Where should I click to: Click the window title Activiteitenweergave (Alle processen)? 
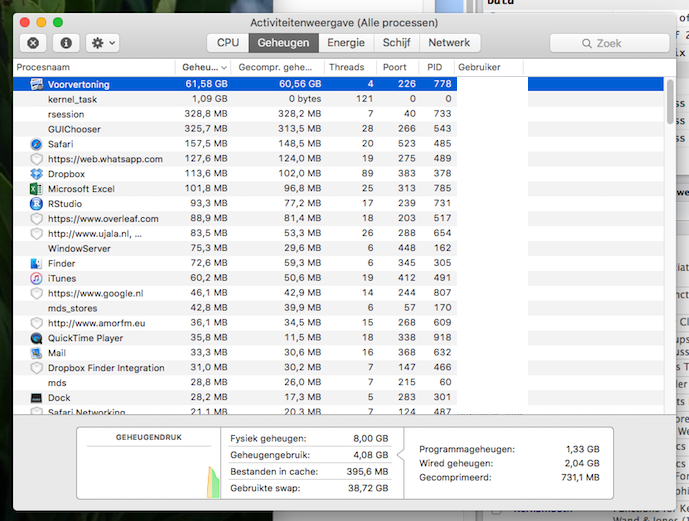(344, 23)
